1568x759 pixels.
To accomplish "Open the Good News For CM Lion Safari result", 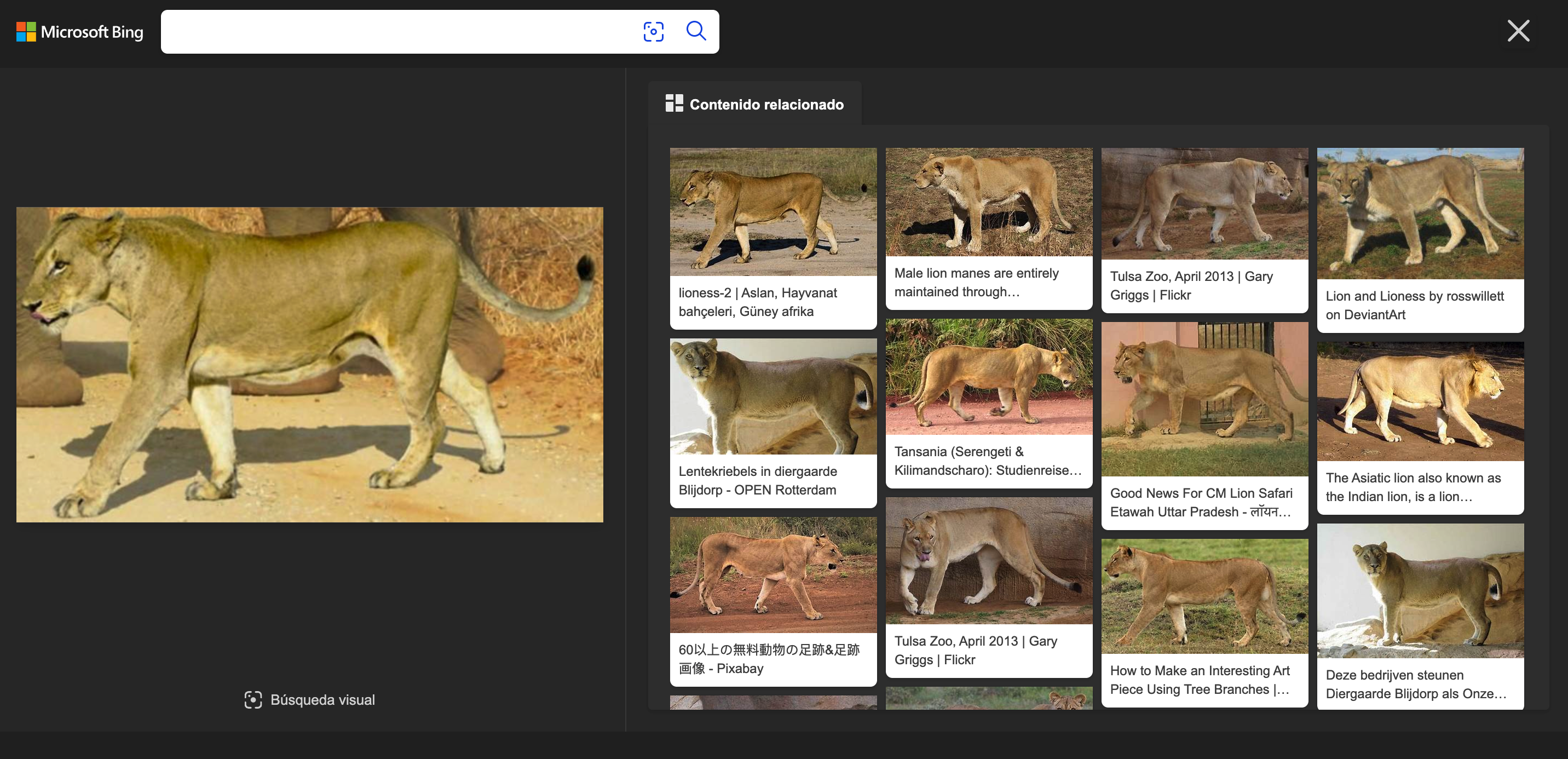I will [x=1204, y=399].
